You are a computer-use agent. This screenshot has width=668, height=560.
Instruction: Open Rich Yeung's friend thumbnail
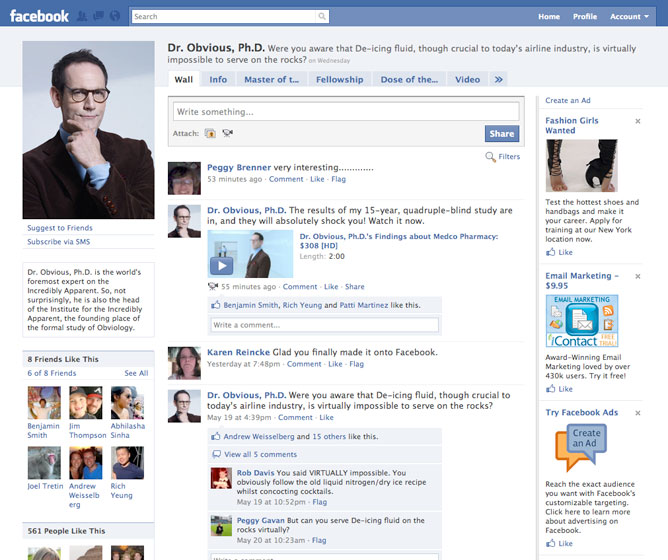127,463
